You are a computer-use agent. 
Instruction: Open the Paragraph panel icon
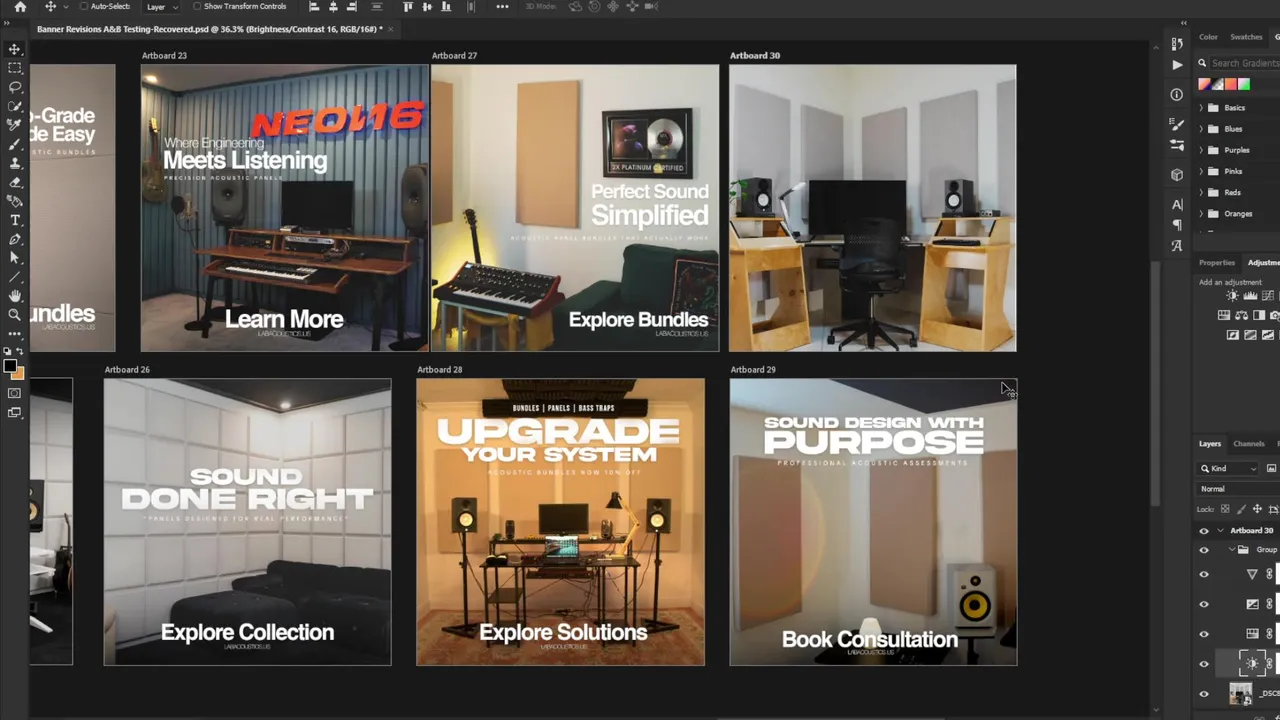coord(1177,225)
